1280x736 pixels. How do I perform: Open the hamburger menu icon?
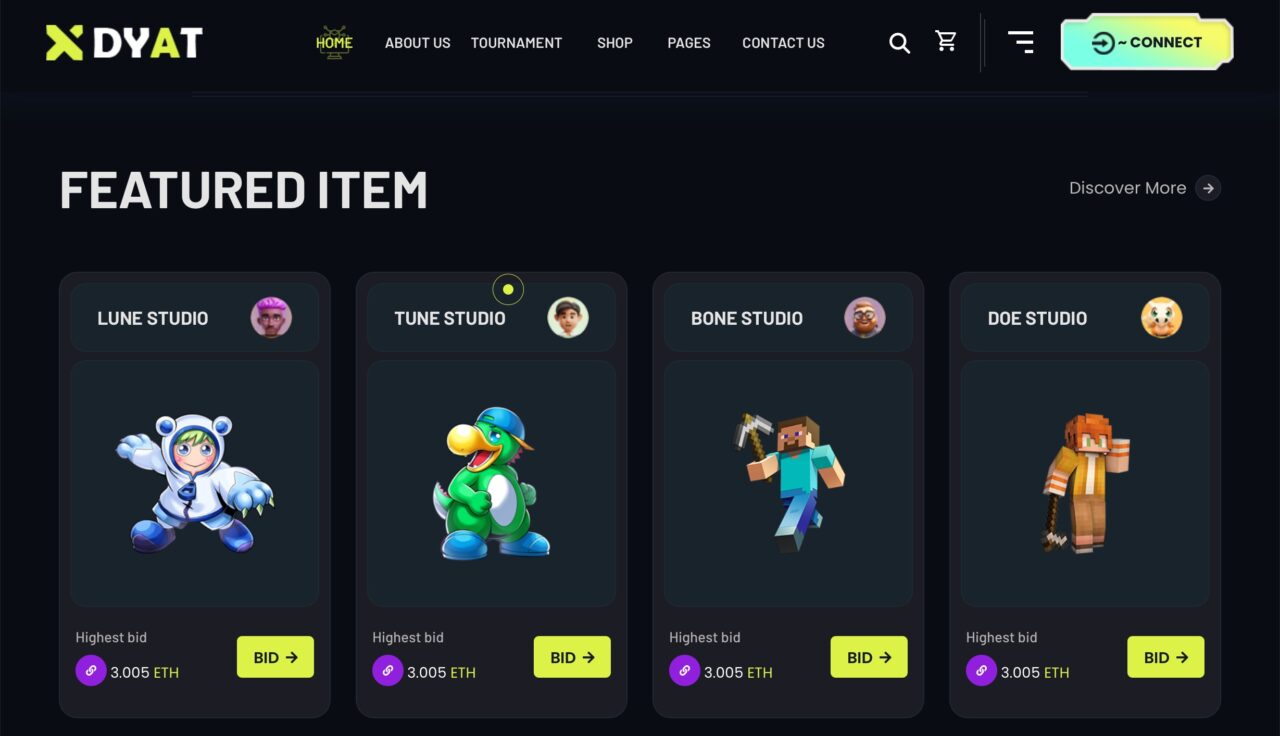1021,42
